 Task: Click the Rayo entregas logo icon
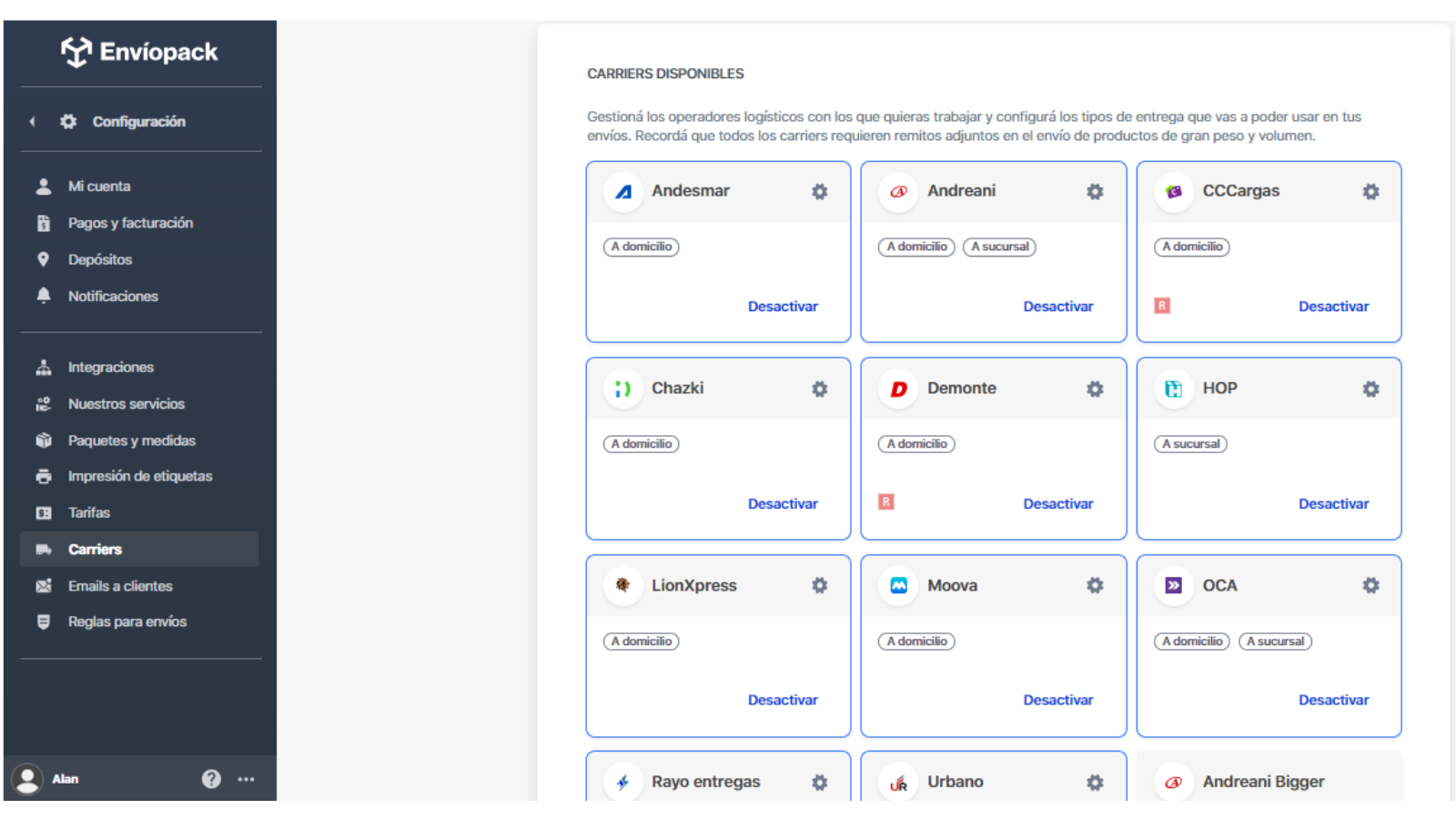click(x=623, y=783)
